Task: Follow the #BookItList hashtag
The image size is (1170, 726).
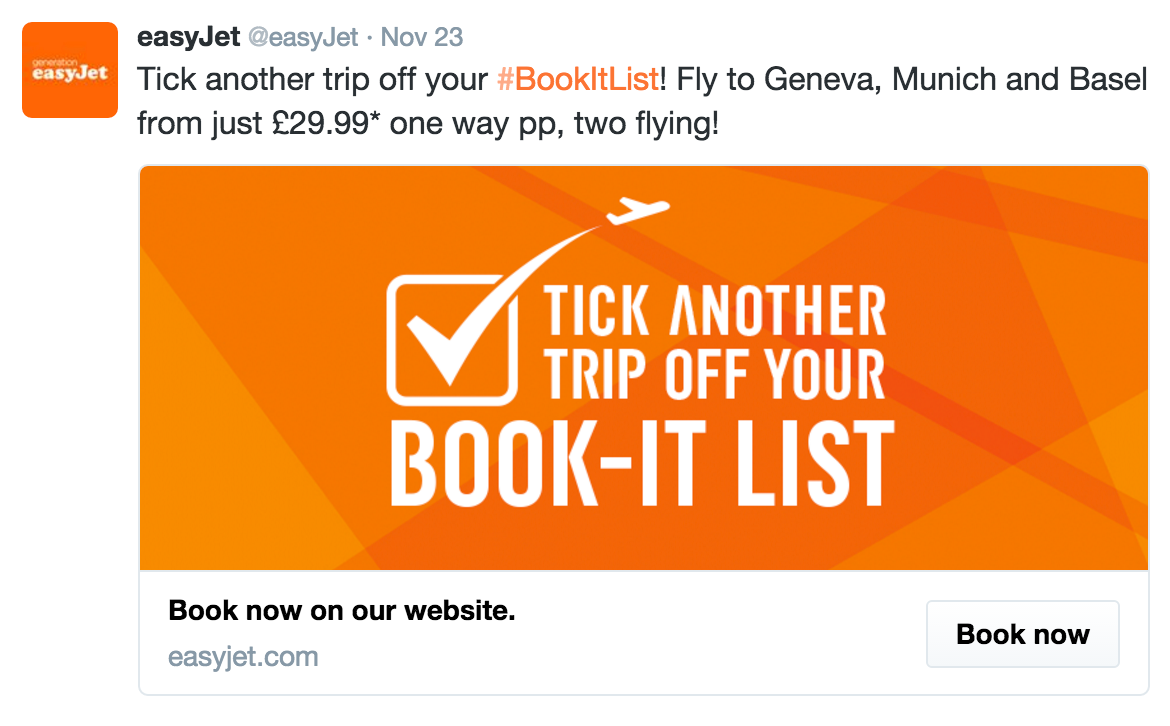Action: pyautogui.click(x=578, y=79)
